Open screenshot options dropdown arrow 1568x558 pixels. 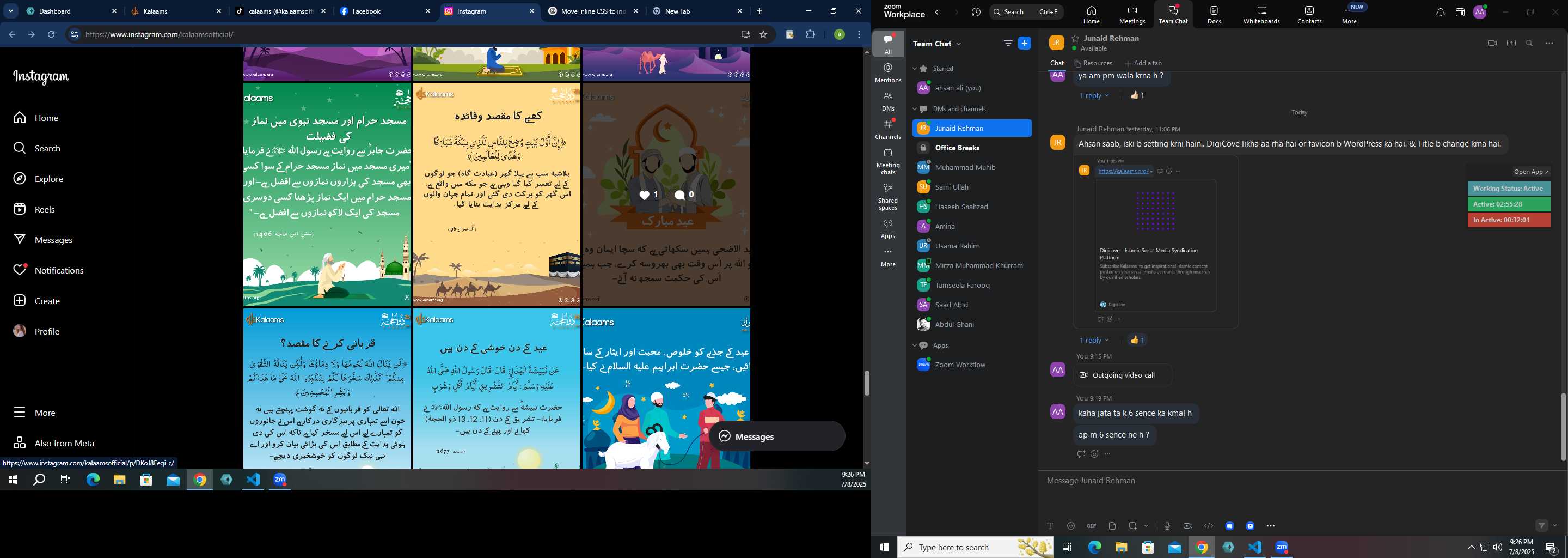[1146, 526]
